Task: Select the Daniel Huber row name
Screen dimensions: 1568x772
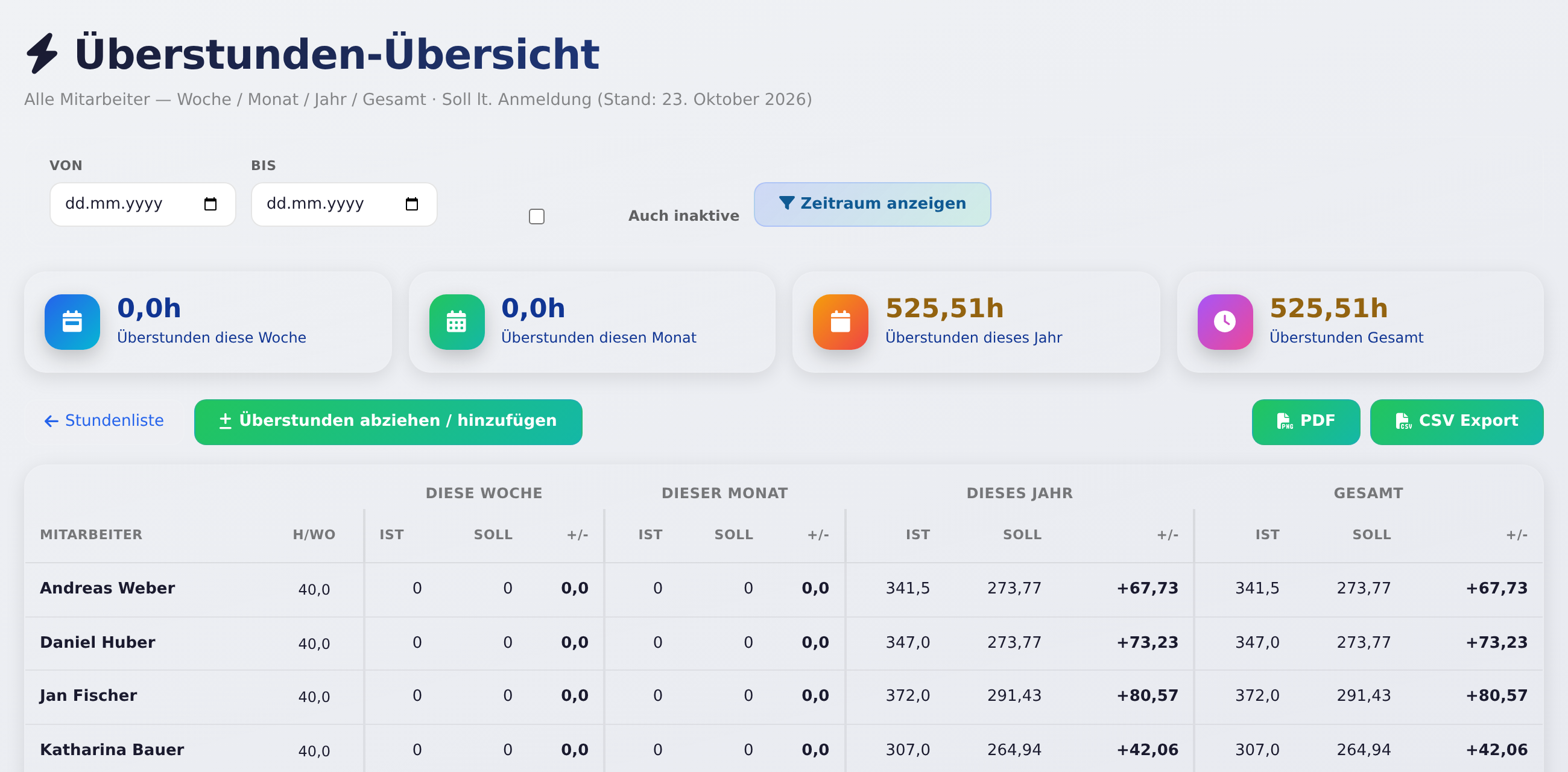Action: [97, 642]
